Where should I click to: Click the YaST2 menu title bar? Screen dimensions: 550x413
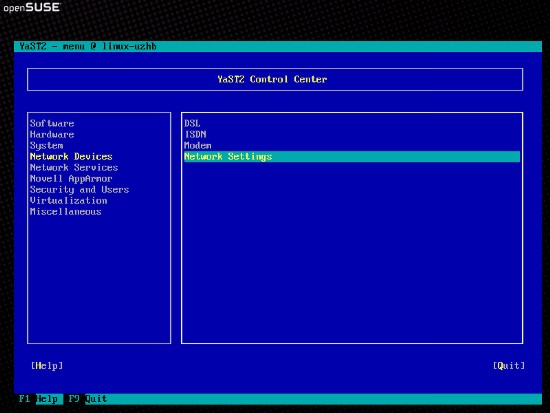(278, 47)
